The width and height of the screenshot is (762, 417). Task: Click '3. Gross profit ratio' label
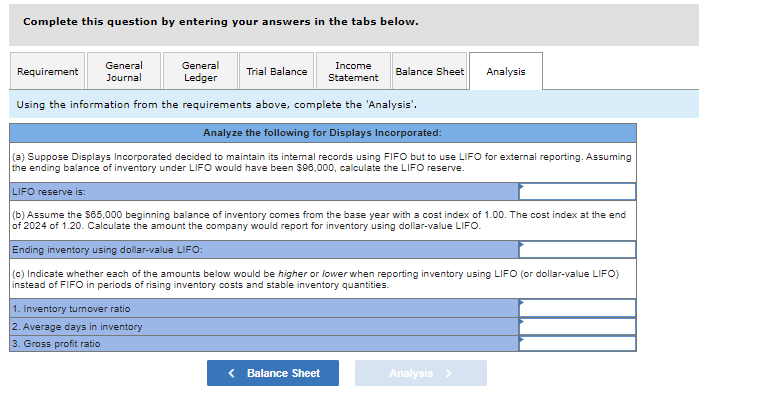coord(56,344)
